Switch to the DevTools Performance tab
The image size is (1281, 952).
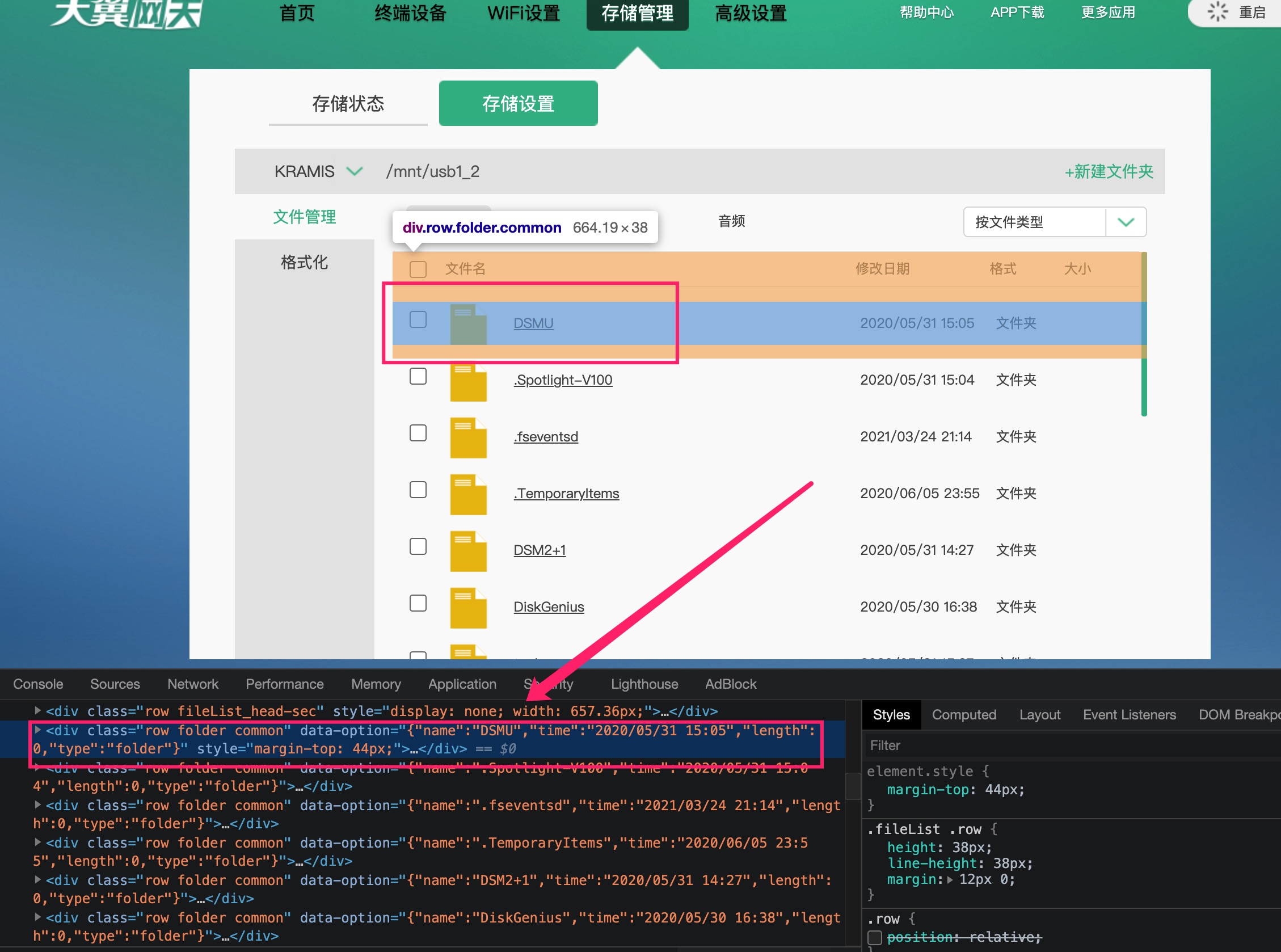click(x=285, y=684)
